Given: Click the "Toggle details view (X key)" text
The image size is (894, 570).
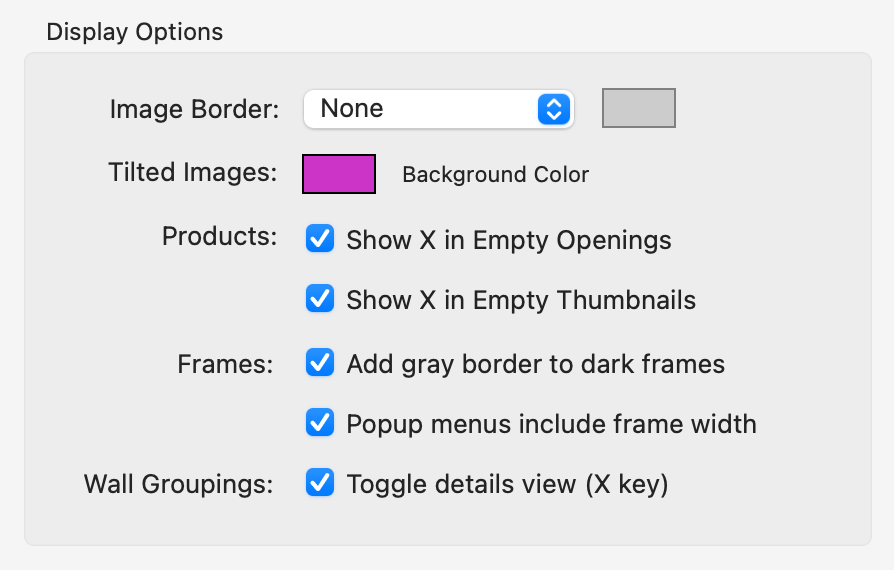Looking at the screenshot, I should (507, 485).
